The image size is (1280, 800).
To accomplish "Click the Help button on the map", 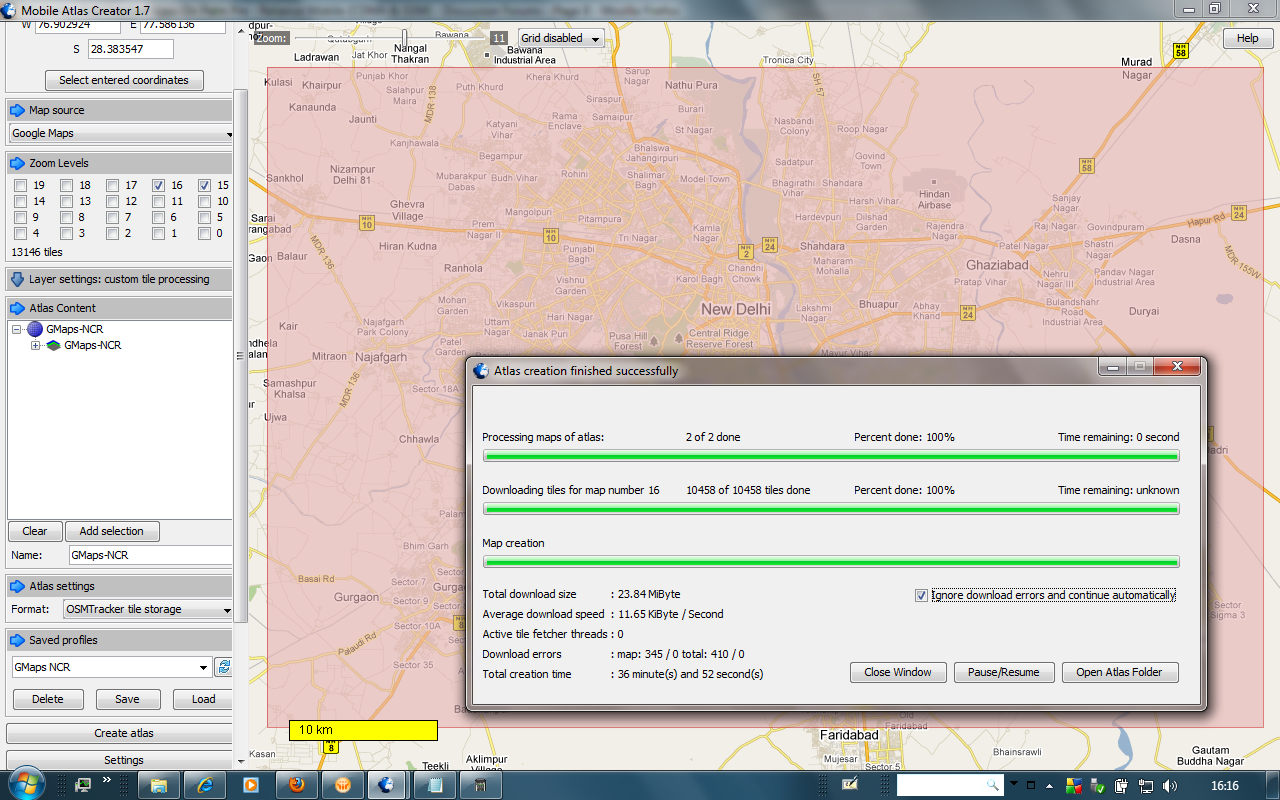I will coord(1247,38).
